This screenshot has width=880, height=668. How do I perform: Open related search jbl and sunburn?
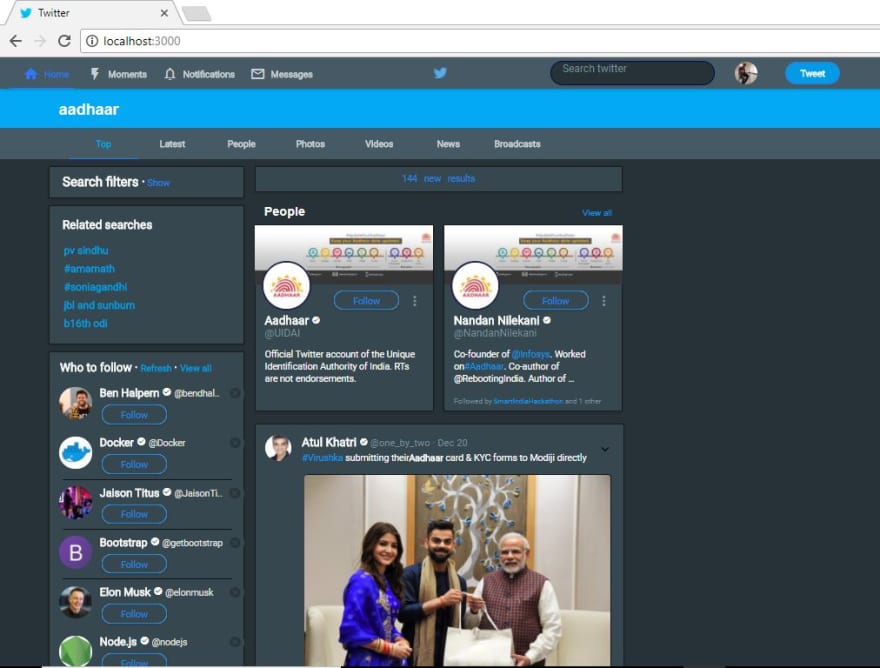click(x=99, y=305)
